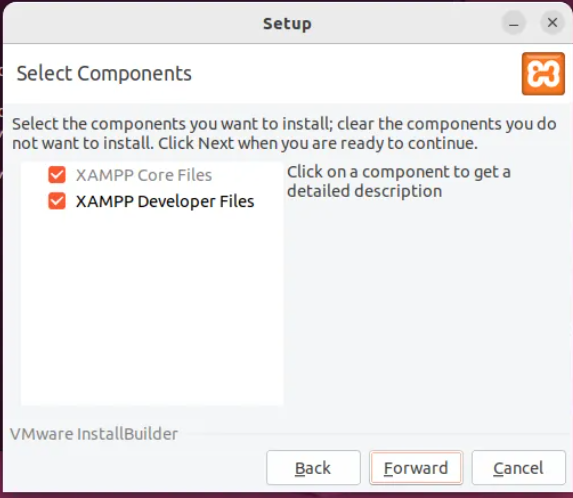The width and height of the screenshot is (573, 498).
Task: Click the orange XAMPP logo icon
Action: coord(543,74)
